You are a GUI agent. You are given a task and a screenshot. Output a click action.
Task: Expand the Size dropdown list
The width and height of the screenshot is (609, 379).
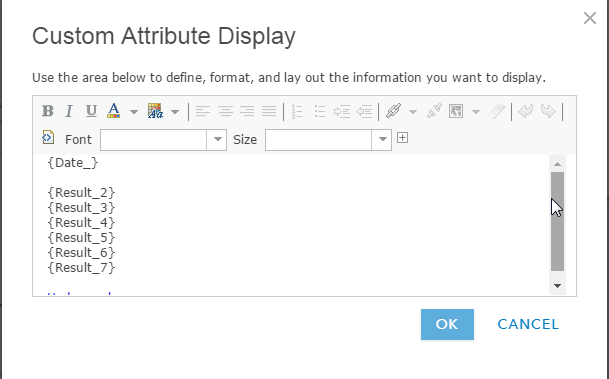pos(382,140)
